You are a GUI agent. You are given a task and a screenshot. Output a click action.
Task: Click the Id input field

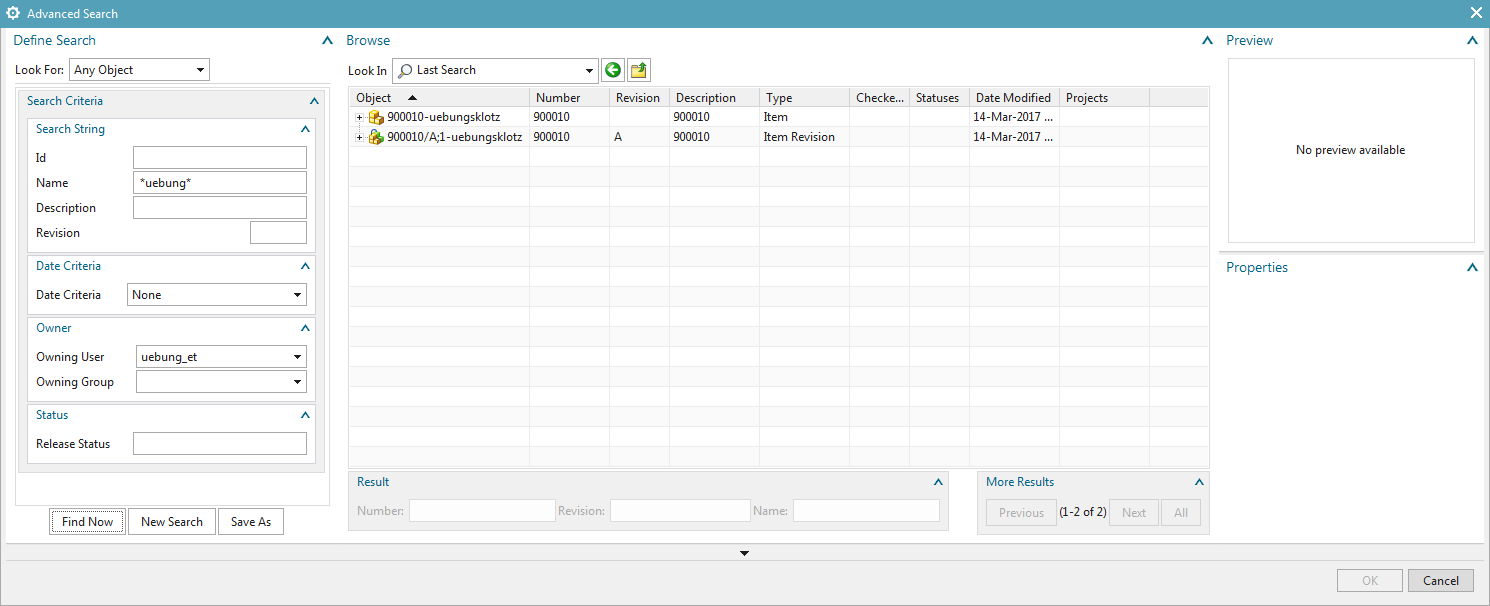(220, 158)
